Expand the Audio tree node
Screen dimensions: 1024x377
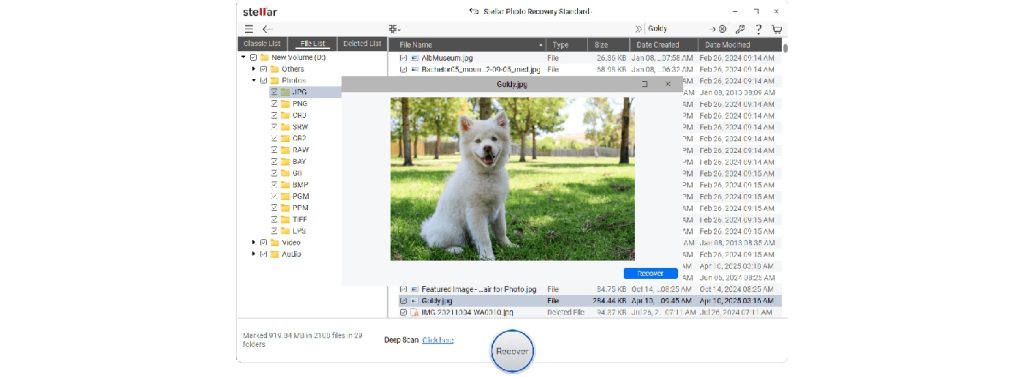coord(254,254)
